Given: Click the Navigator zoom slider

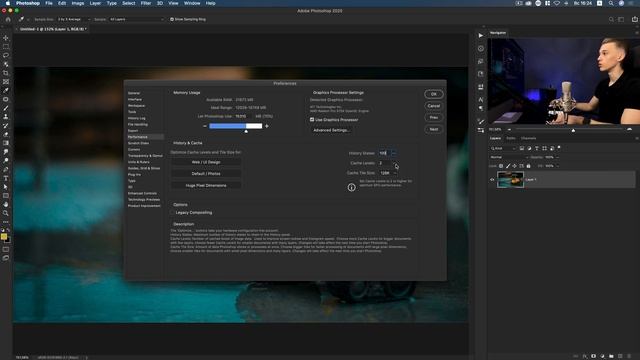Looking at the screenshot, I should point(569,129).
